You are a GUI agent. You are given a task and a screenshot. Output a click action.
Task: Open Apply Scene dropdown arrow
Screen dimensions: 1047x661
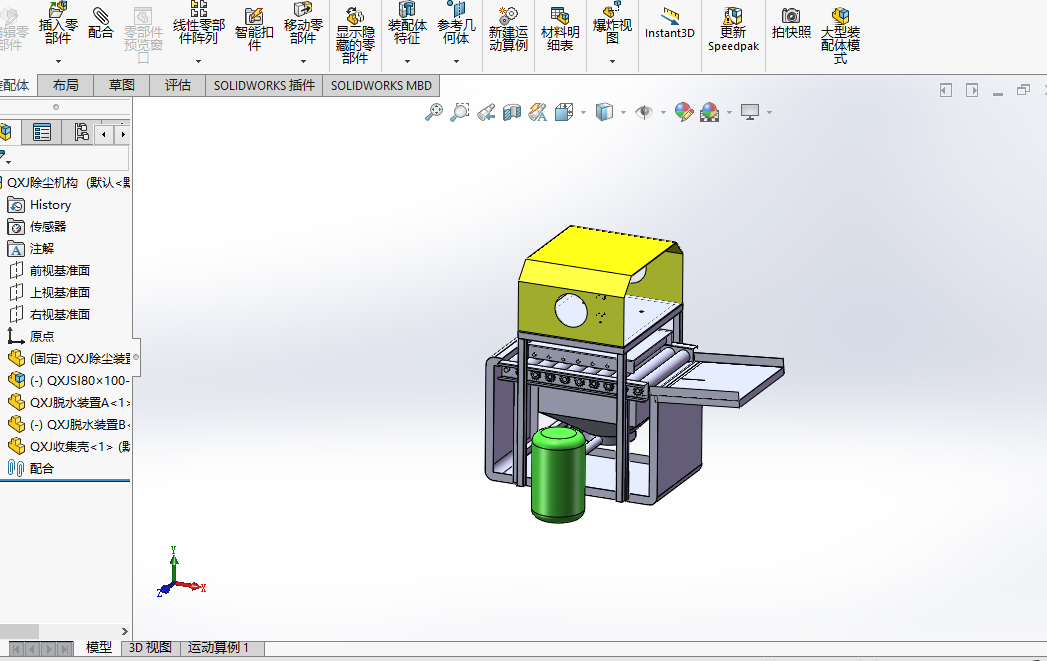tap(729, 112)
